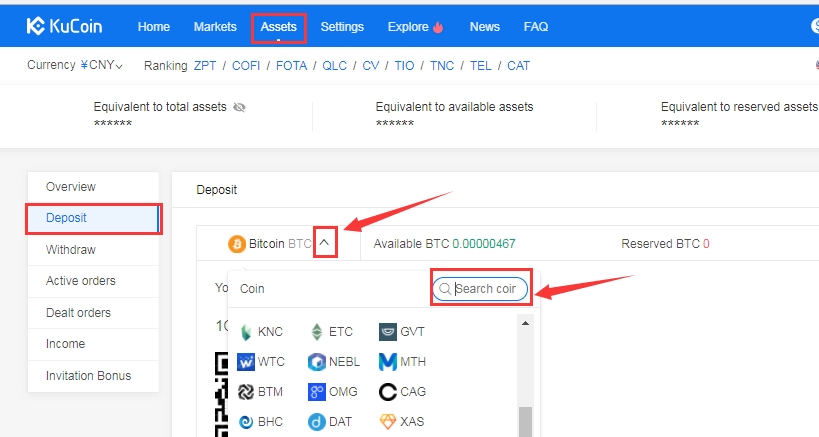Open Income in the sidebar
The height and width of the screenshot is (437, 819).
[x=93, y=344]
